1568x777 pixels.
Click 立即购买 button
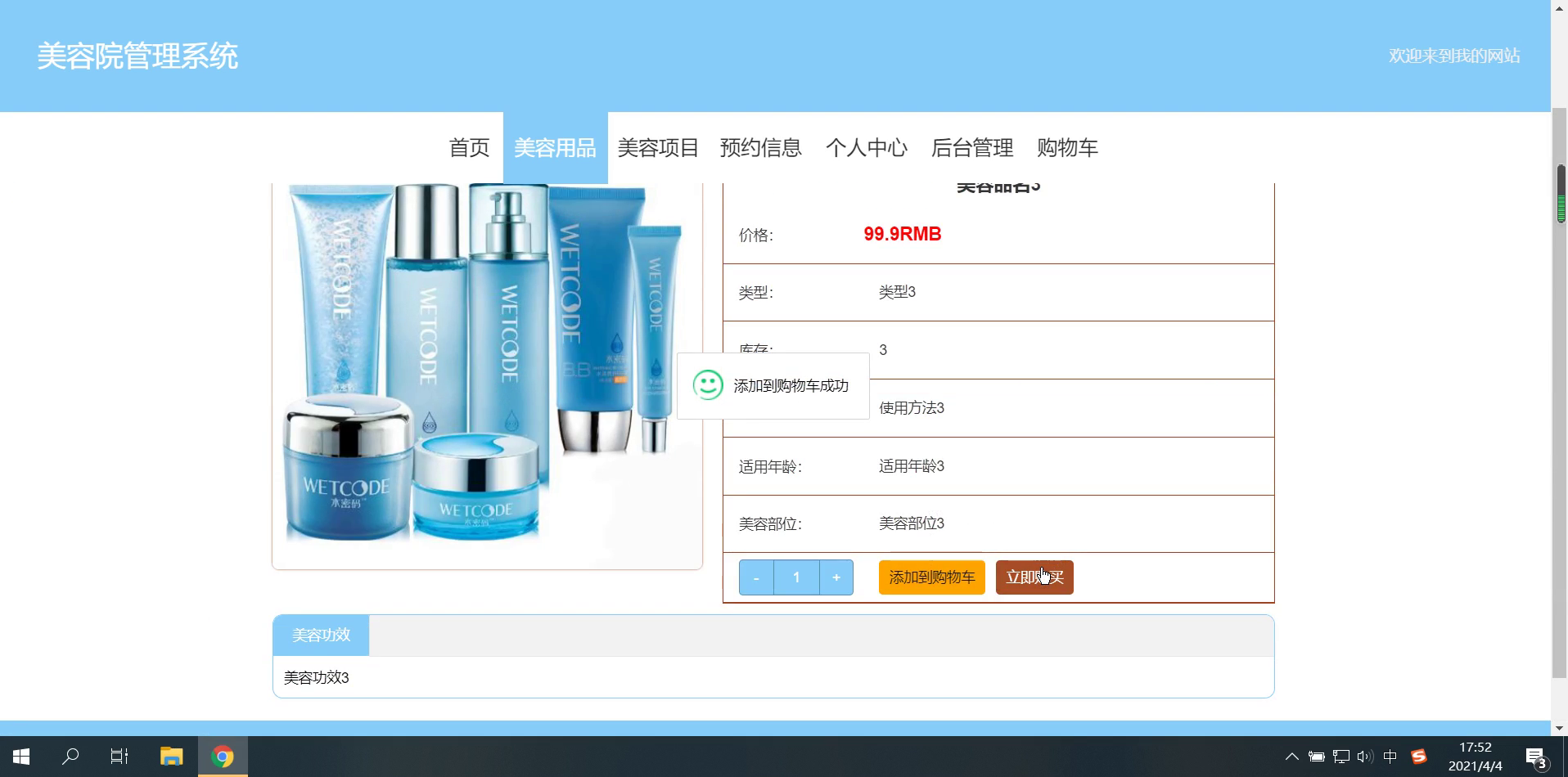pos(1034,577)
